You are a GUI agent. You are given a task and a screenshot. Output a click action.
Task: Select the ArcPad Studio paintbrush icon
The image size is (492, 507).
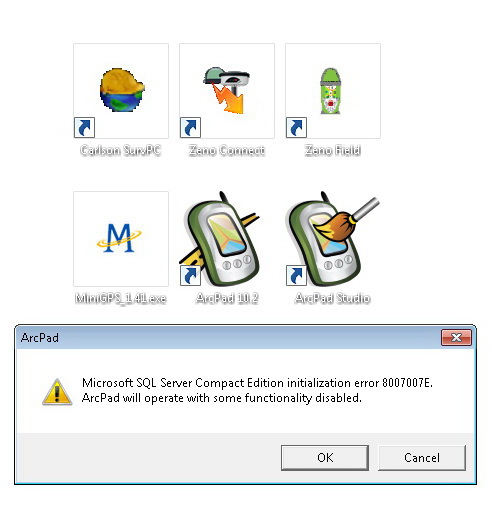331,239
